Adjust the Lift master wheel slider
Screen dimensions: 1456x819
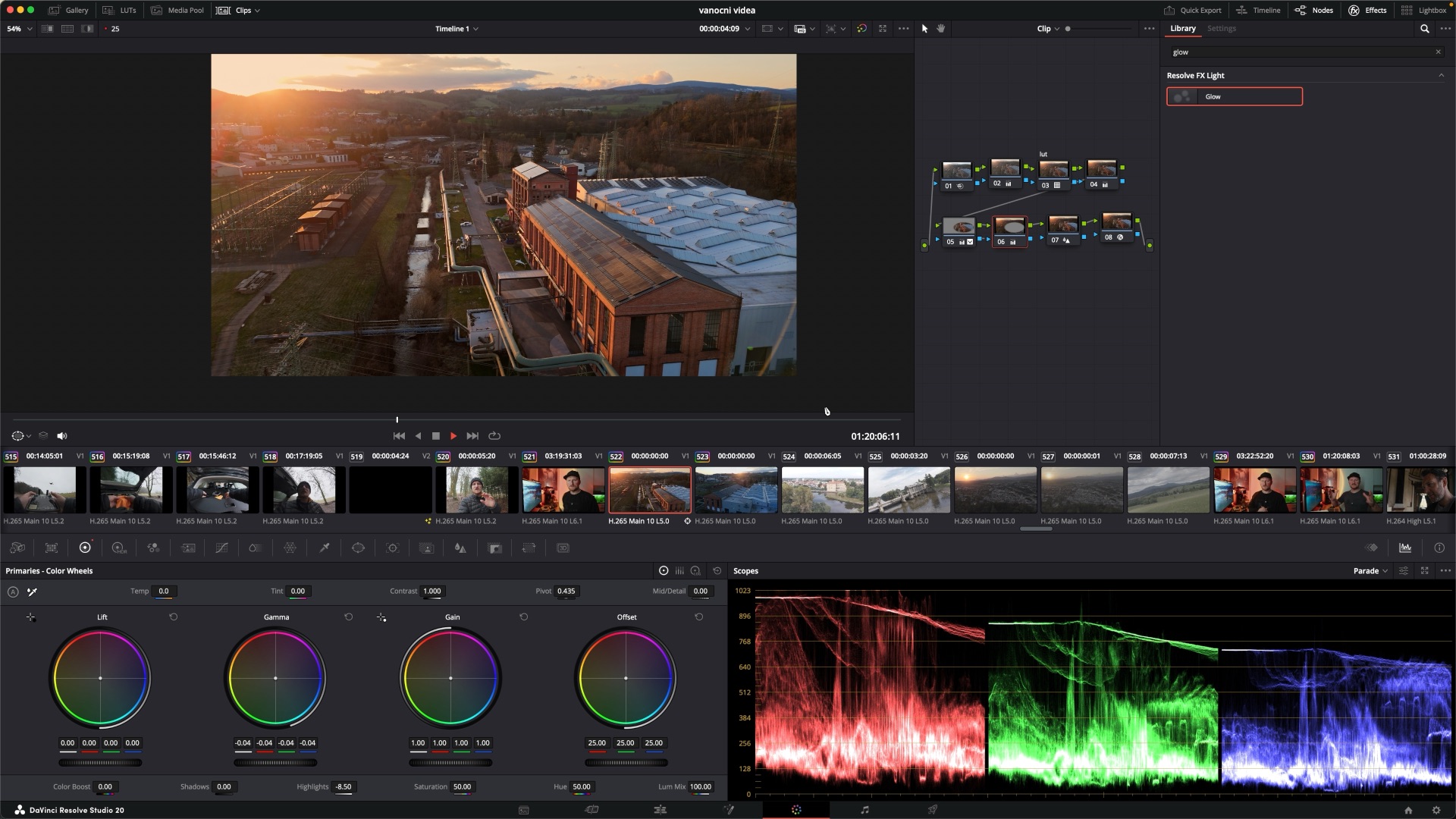click(100, 763)
